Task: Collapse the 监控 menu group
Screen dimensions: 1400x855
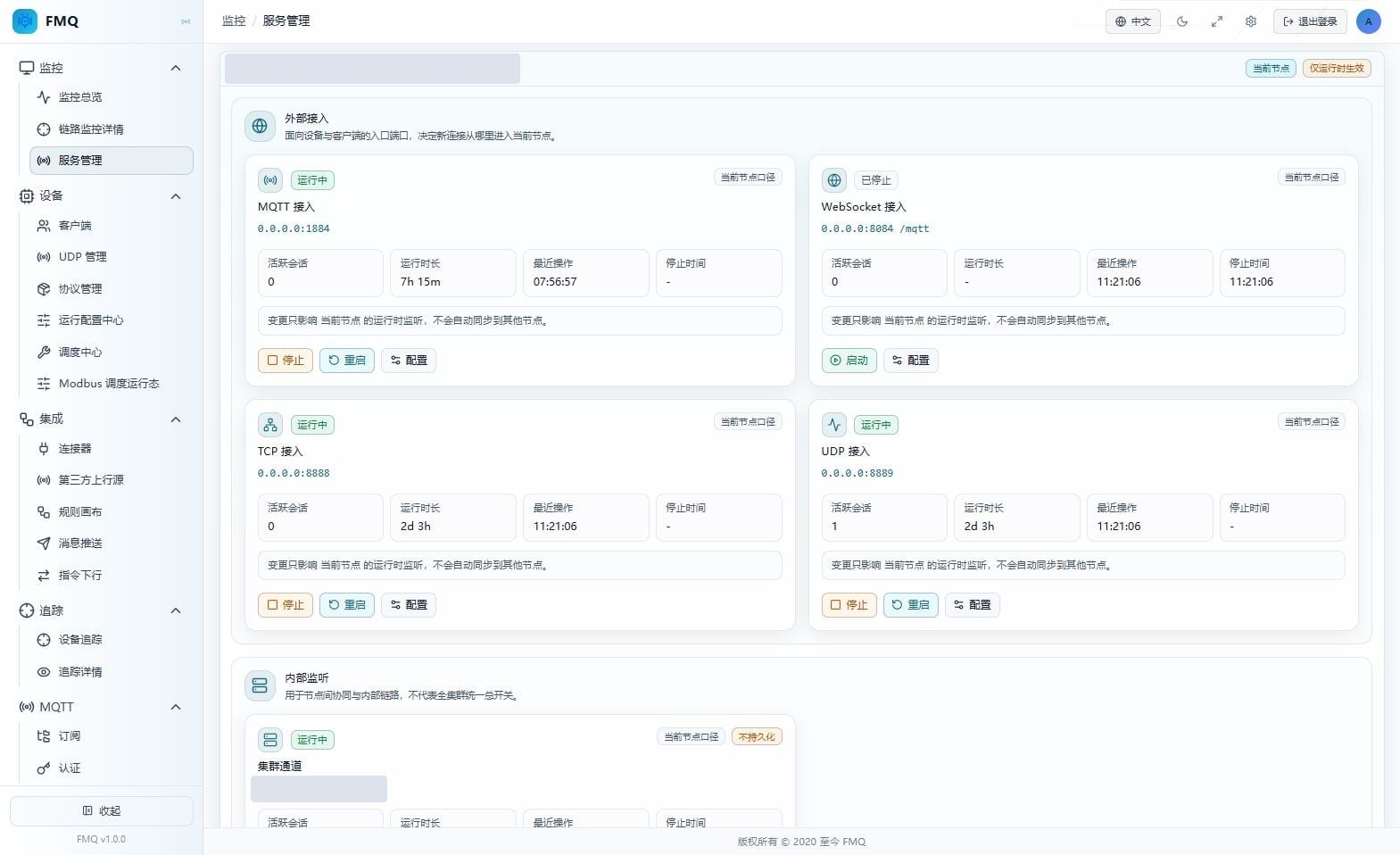Action: point(176,68)
